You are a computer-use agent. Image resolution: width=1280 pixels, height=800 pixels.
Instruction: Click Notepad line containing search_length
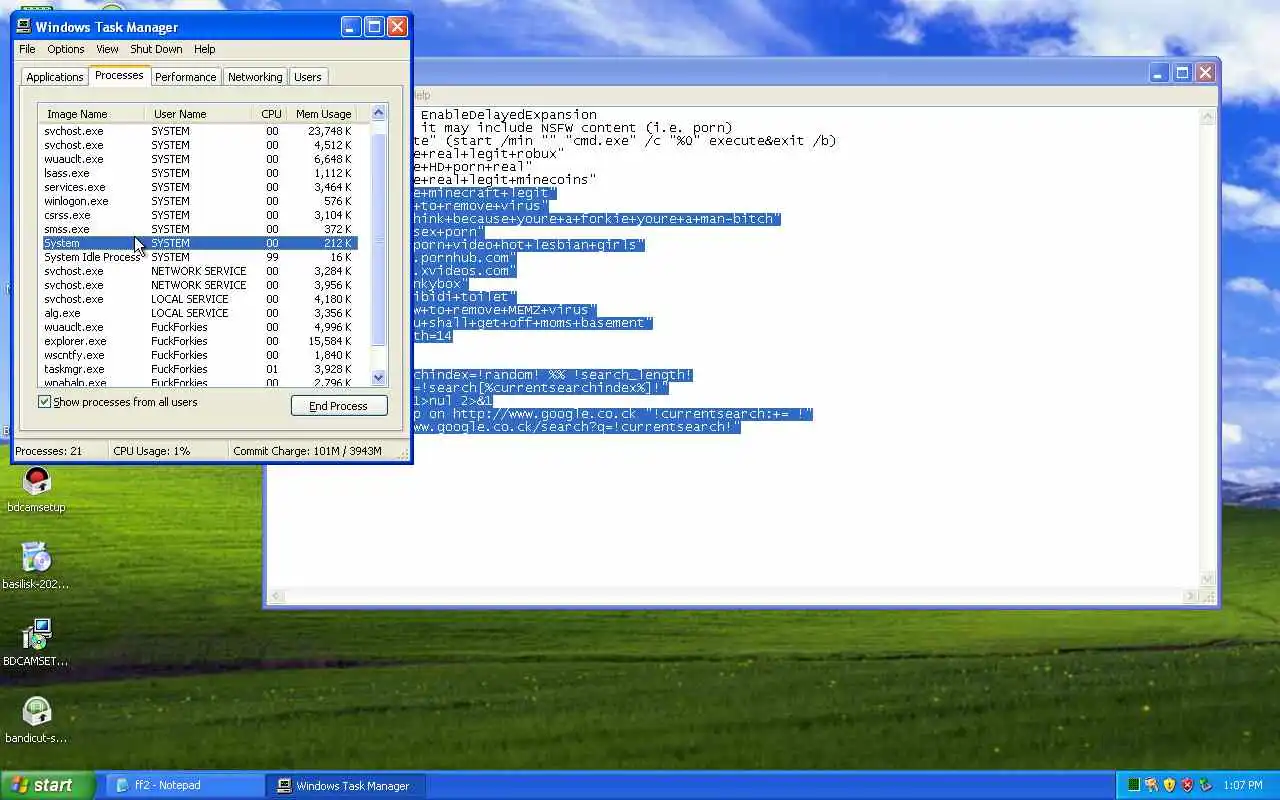[553, 375]
